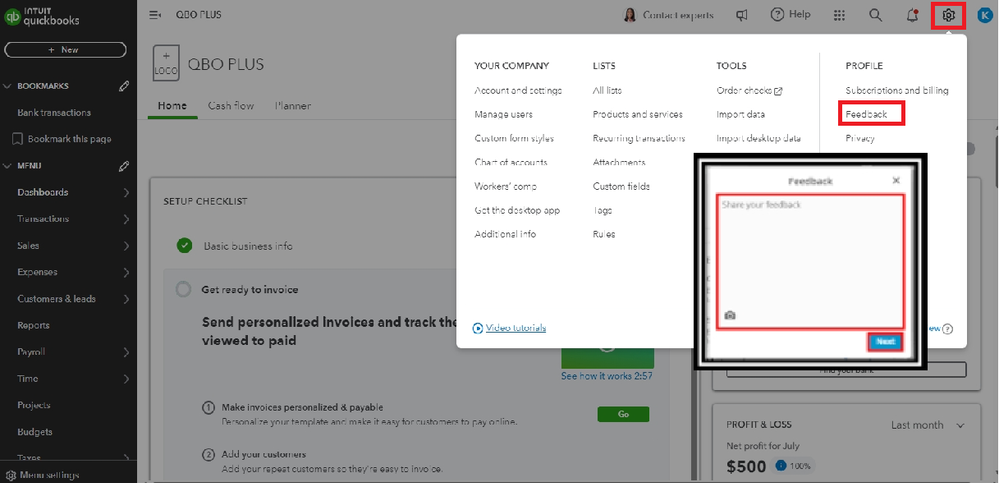999x483 pixels.
Task: Open Custom fields list
Action: (621, 187)
